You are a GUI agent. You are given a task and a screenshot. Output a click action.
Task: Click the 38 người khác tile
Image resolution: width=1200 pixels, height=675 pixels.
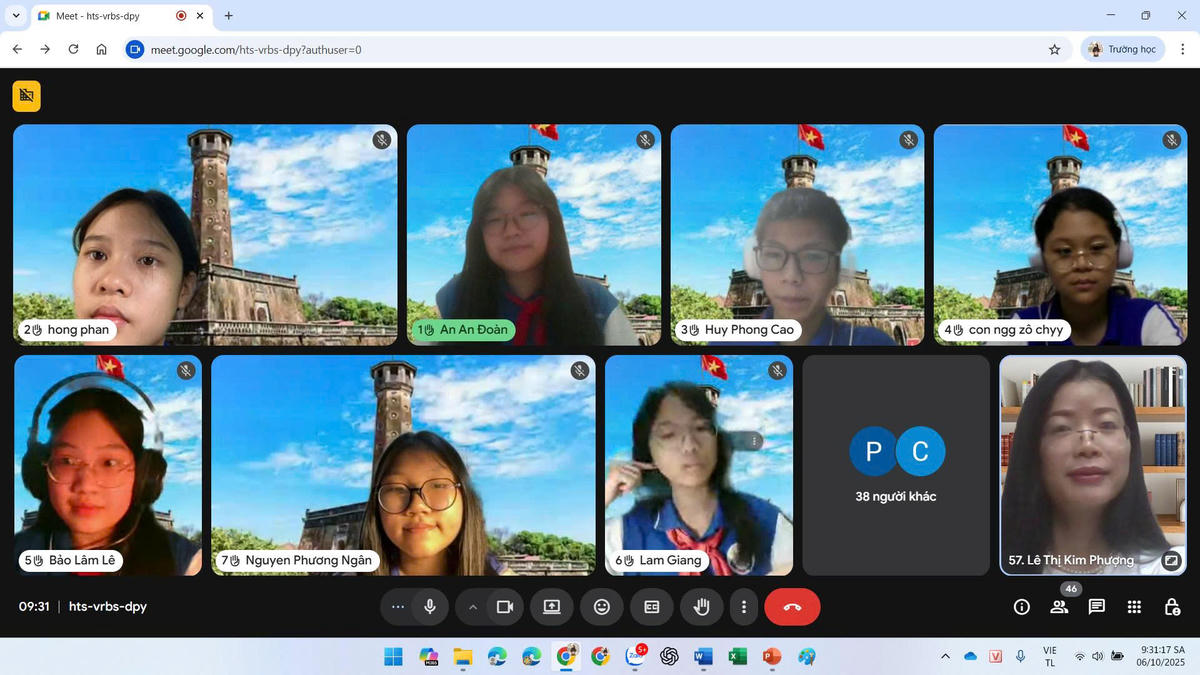pos(896,465)
